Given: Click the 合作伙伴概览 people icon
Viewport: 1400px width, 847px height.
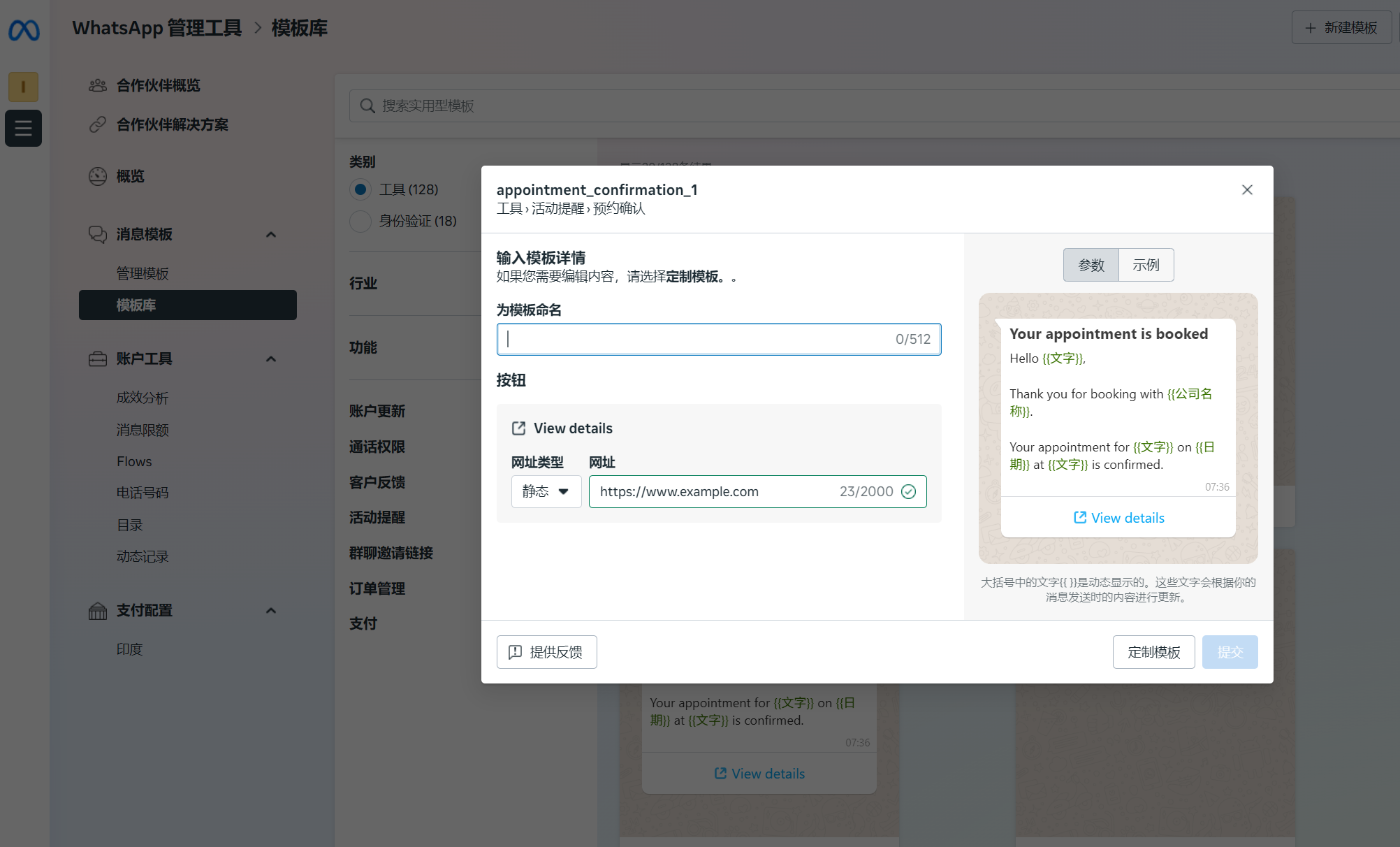Looking at the screenshot, I should coord(98,85).
